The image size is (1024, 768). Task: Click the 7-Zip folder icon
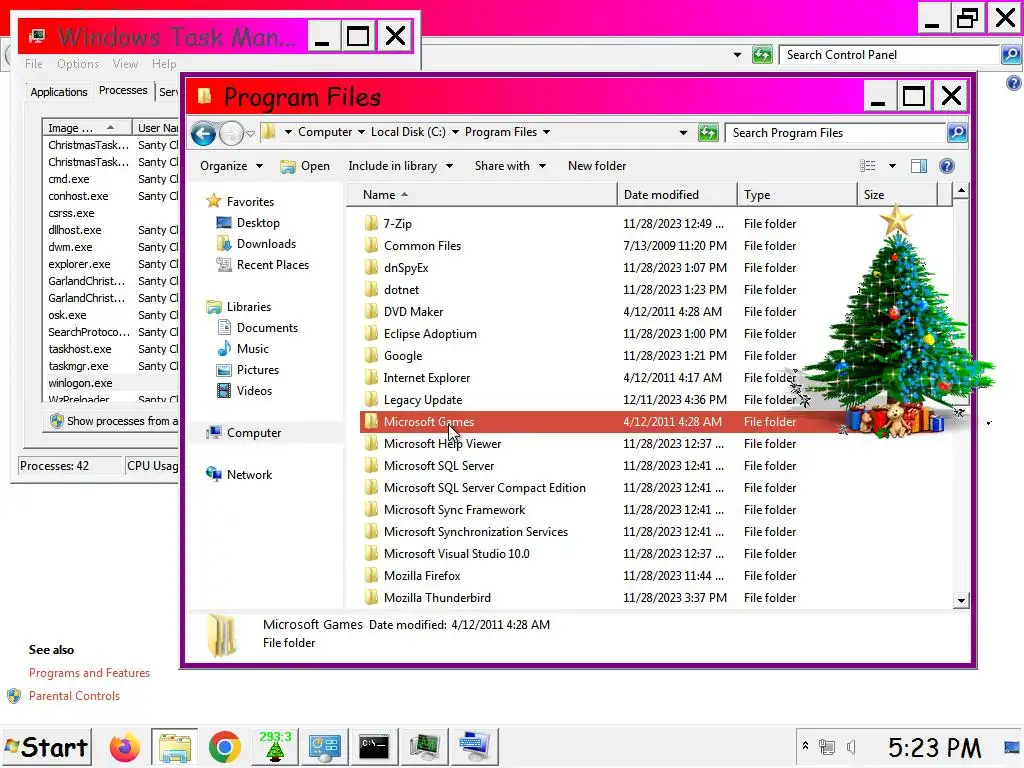point(371,223)
